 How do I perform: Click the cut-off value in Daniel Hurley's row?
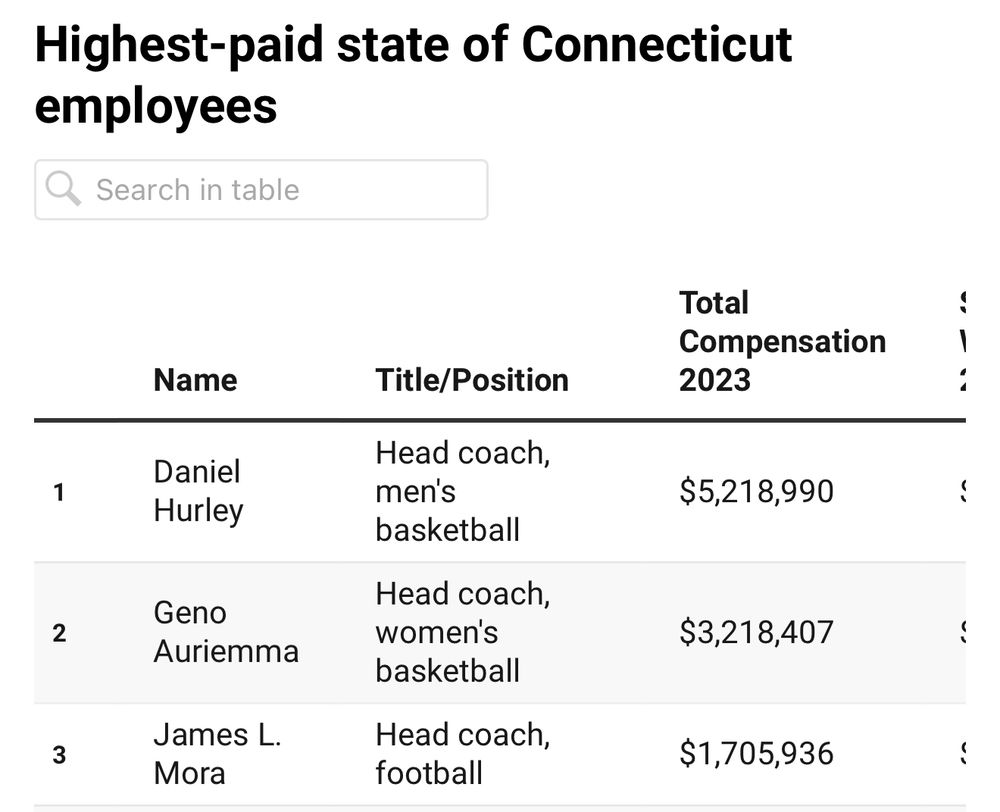[x=962, y=491]
